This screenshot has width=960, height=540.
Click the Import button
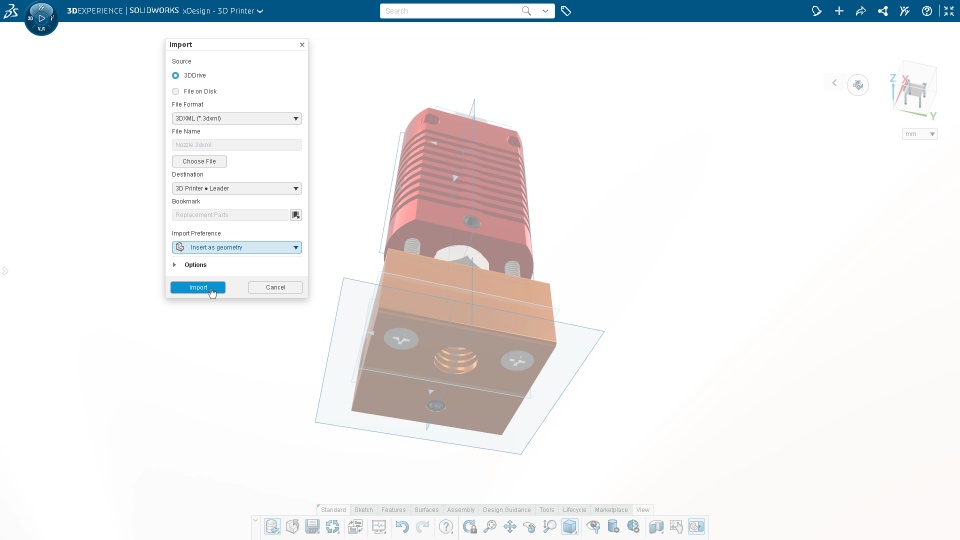tap(198, 287)
